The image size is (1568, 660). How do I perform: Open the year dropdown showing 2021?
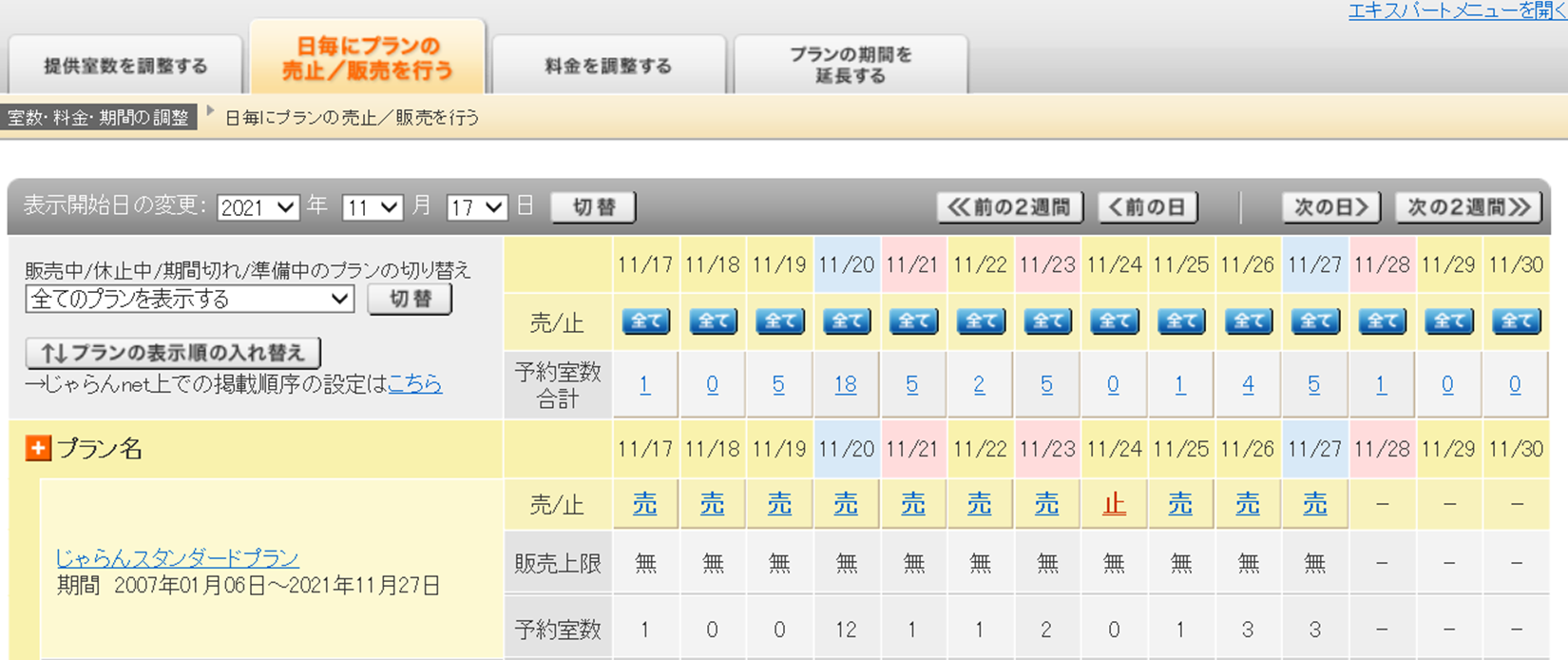pyautogui.click(x=258, y=207)
